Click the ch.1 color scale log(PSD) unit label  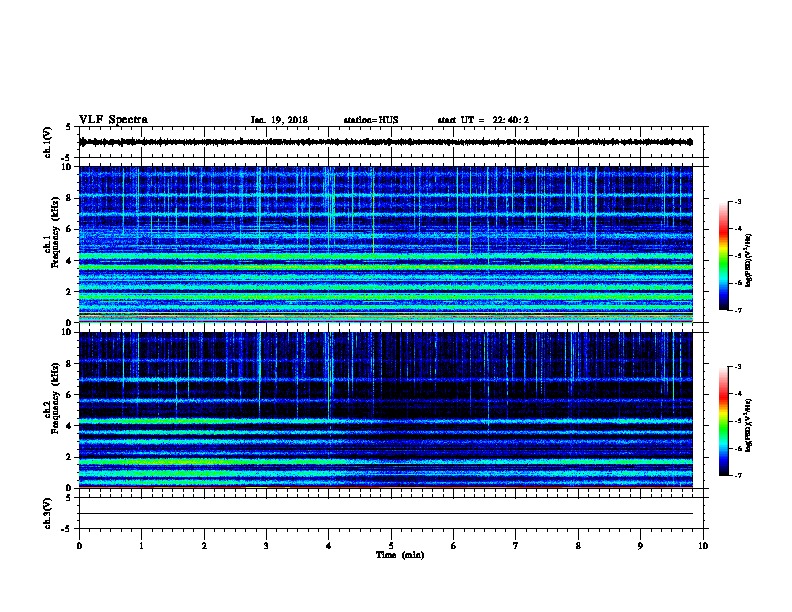point(748,260)
